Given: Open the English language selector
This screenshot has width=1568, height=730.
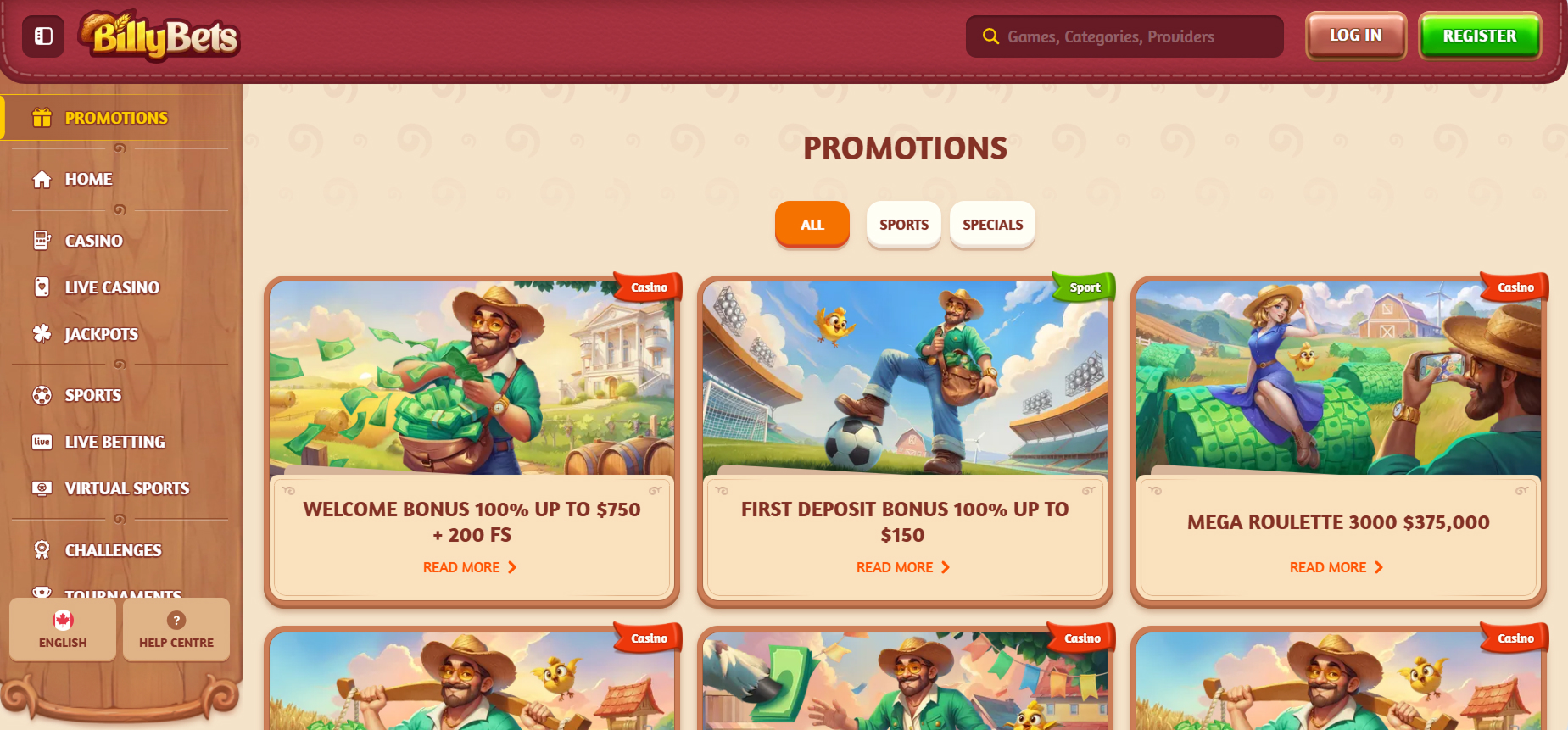Looking at the screenshot, I should 63,629.
